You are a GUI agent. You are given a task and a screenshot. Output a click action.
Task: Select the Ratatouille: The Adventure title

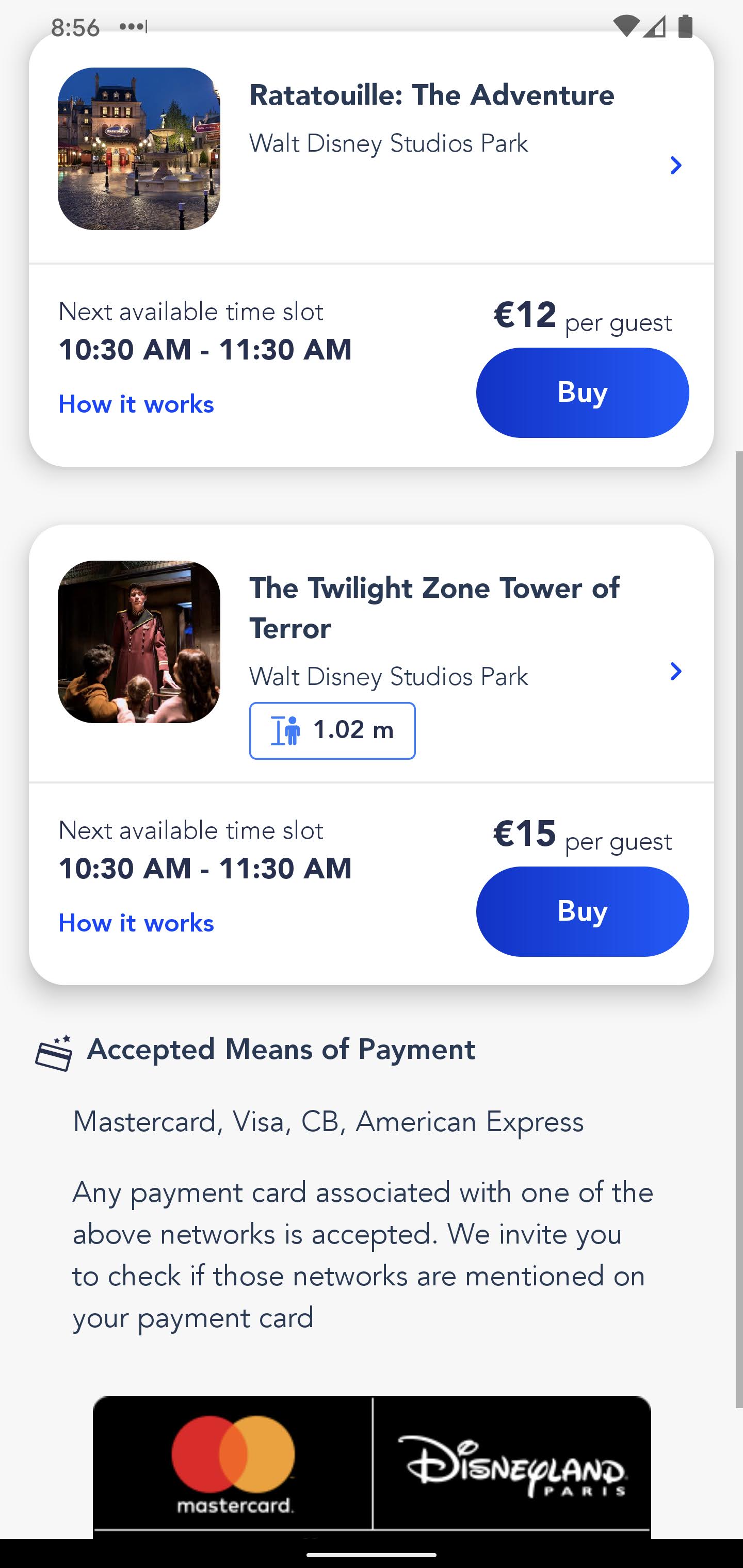pos(432,95)
